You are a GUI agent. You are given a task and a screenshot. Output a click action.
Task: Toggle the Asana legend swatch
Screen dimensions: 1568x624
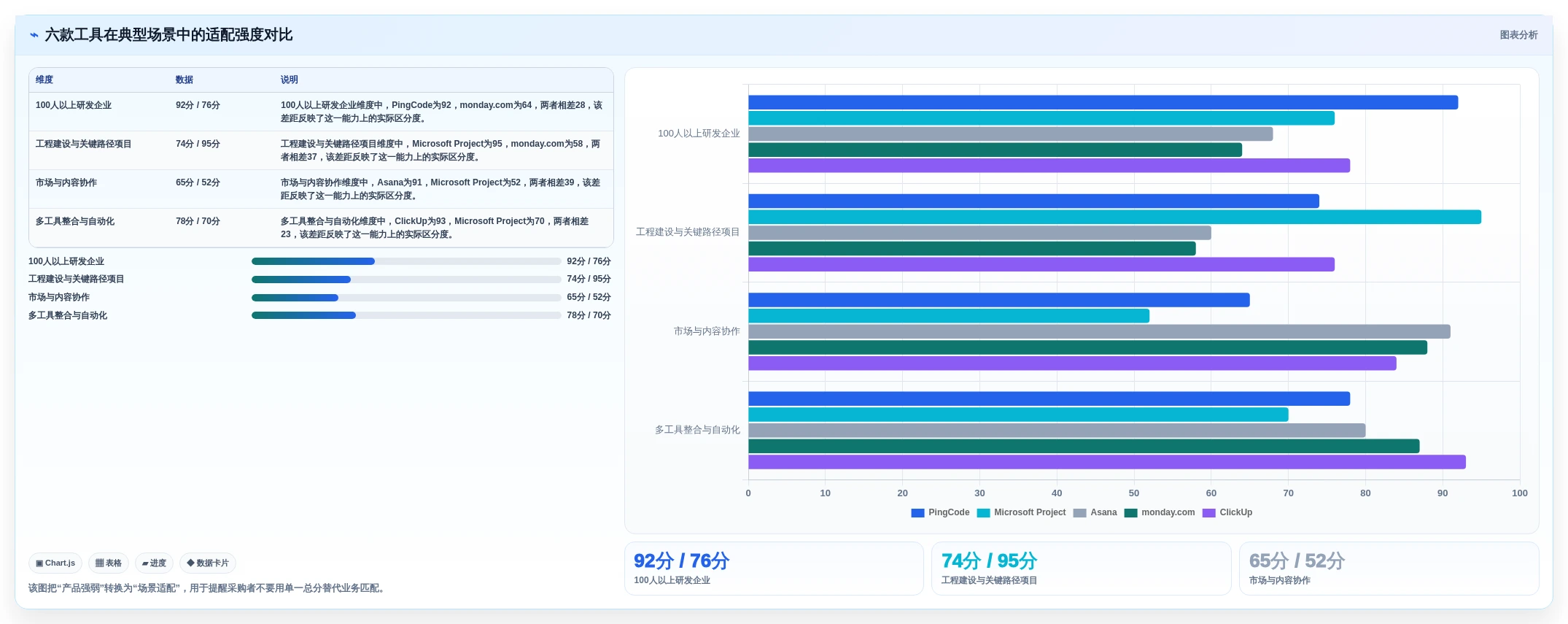point(1080,513)
